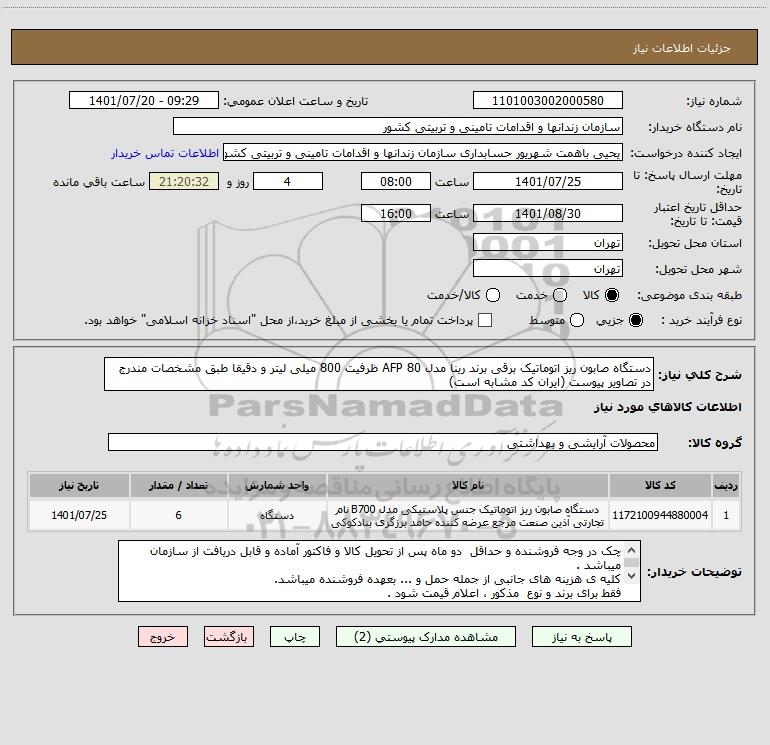Click the چاپ print button

point(295,637)
